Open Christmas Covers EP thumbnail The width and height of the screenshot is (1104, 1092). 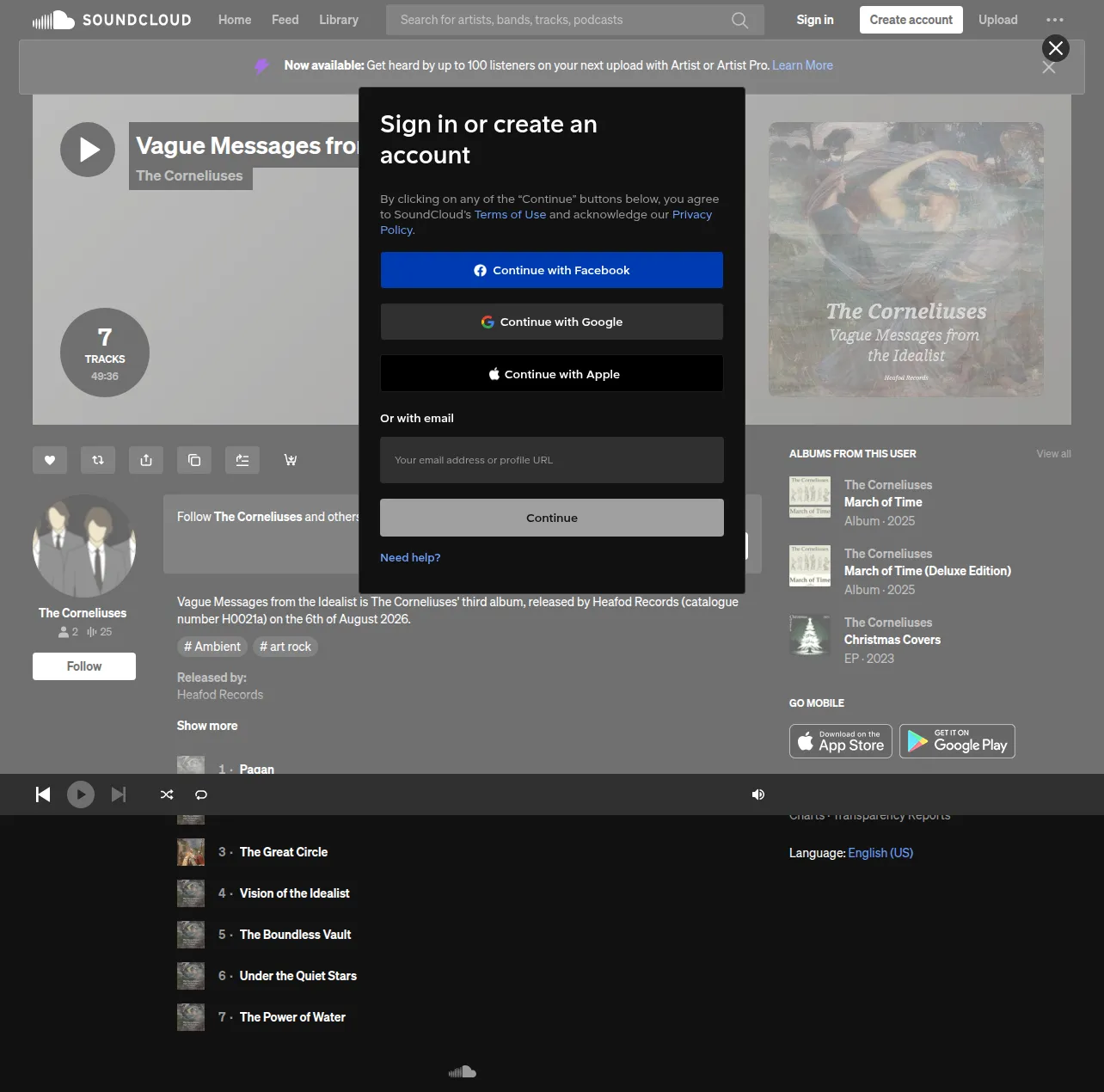pos(810,635)
